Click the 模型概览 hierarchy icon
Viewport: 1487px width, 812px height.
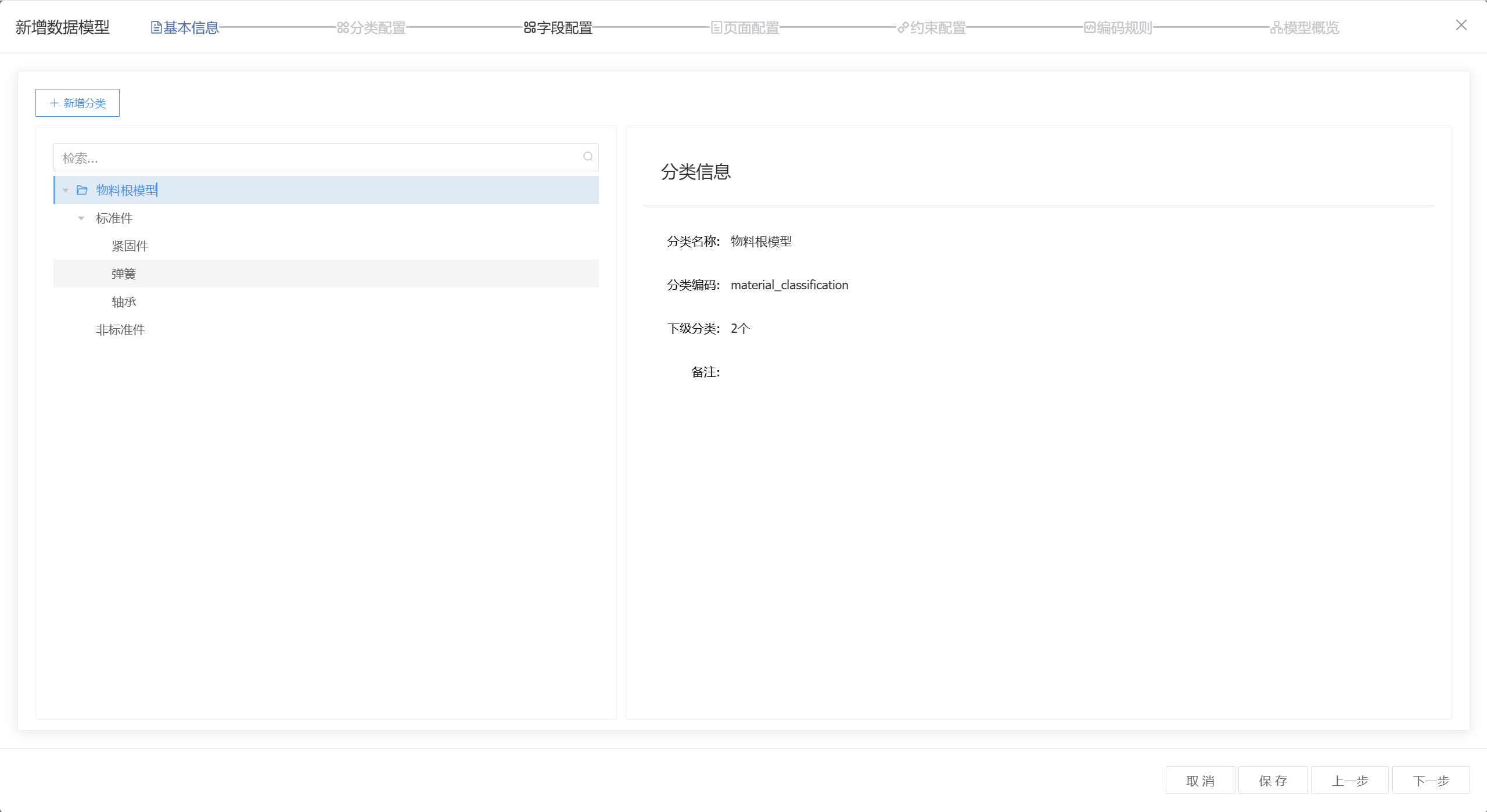[x=1276, y=28]
